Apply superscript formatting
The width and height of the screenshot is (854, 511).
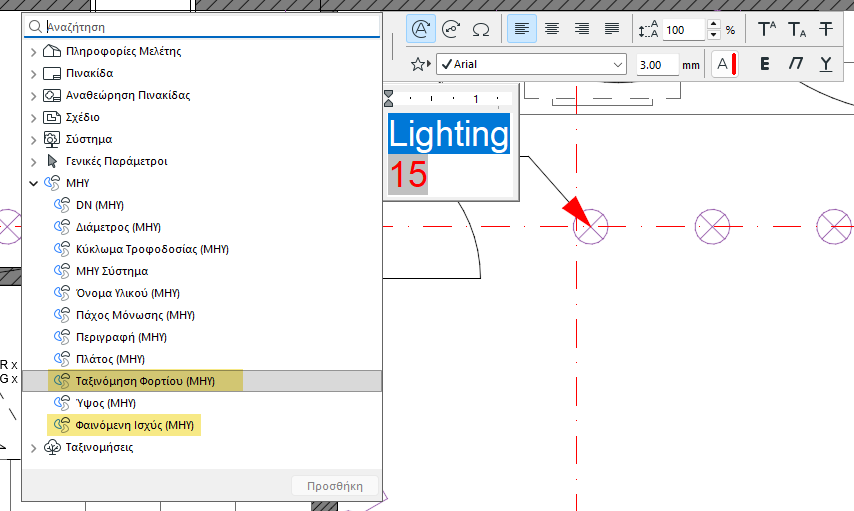(x=767, y=29)
